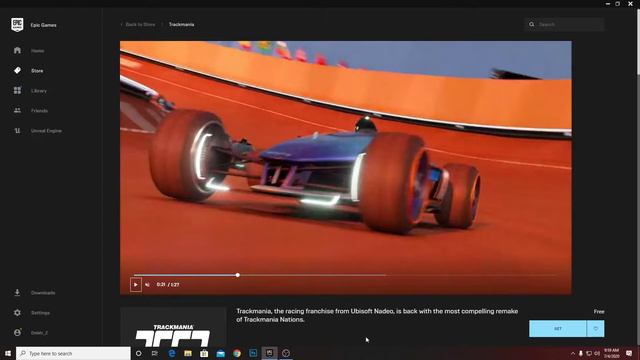Click the Windows taskbar search box
Image resolution: width=640 pixels, height=360 pixels.
(x=73, y=353)
